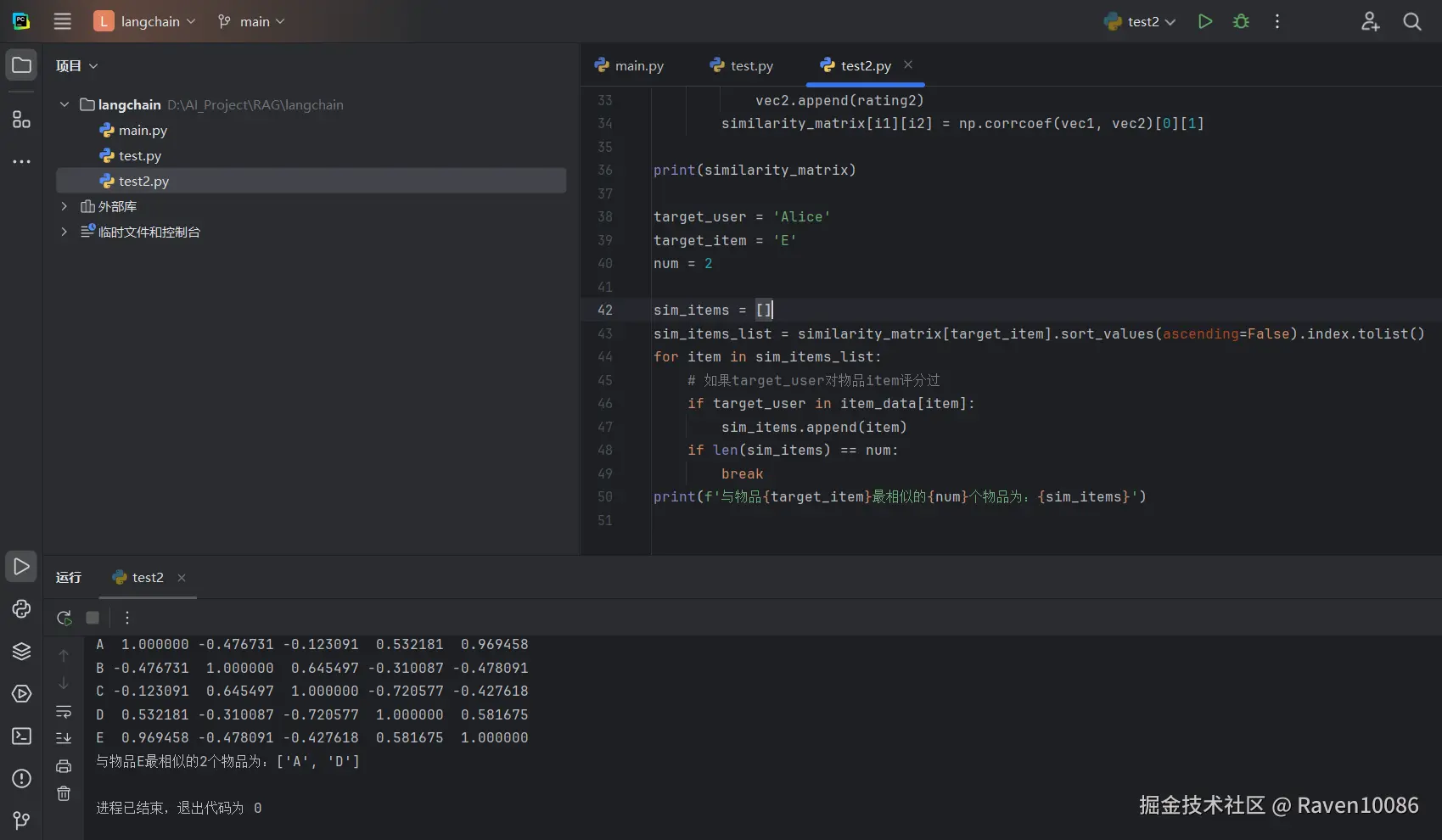Open Search Everywhere magnifier

1412,21
